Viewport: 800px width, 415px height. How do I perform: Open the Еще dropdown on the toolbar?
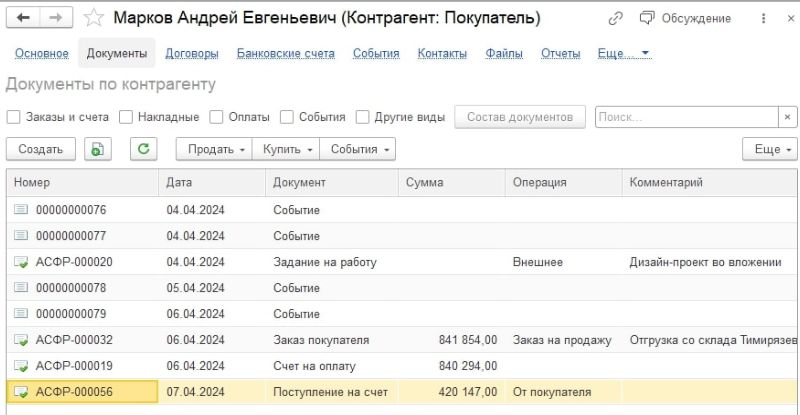(770, 149)
